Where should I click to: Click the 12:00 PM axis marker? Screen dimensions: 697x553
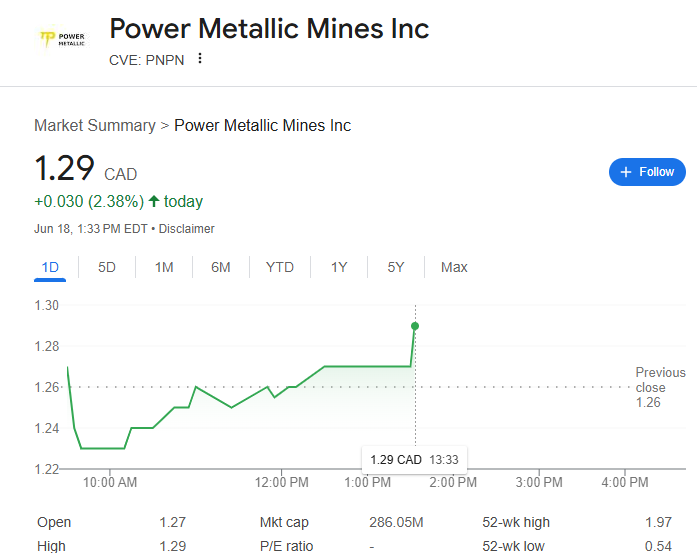281,482
